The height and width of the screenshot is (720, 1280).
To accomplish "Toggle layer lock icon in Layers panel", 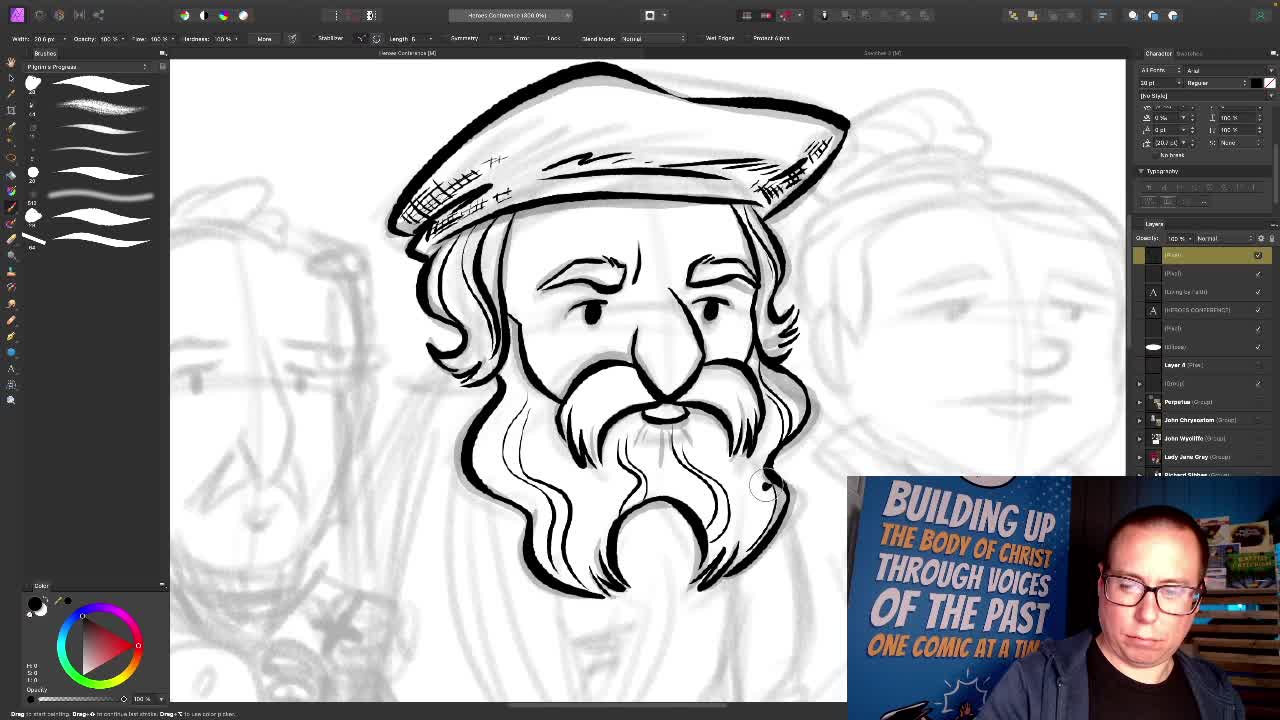I will point(1271,238).
